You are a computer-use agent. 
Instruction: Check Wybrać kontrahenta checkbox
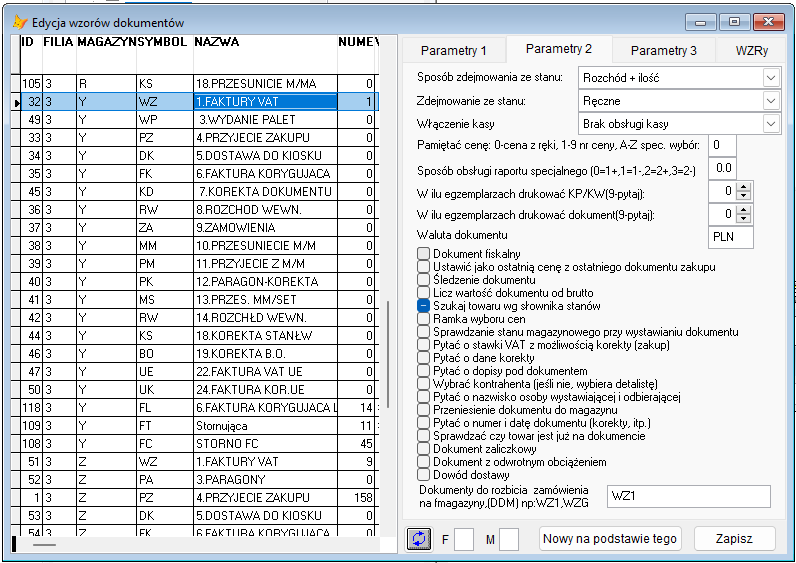point(423,384)
